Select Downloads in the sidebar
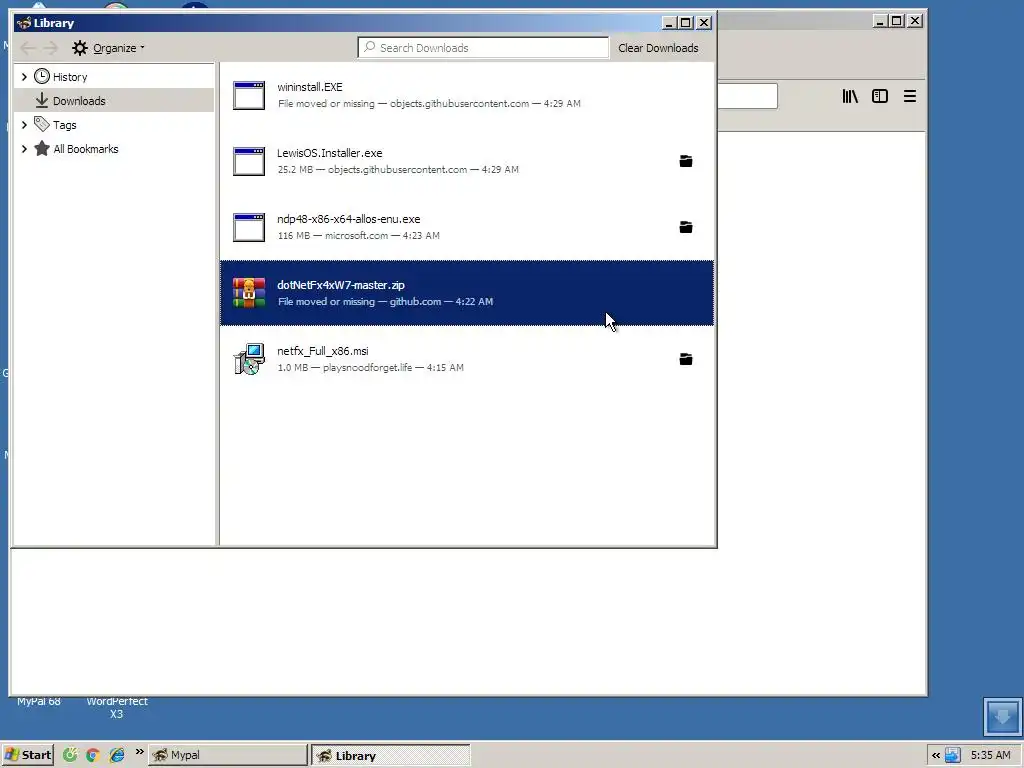Image resolution: width=1024 pixels, height=768 pixels. [x=114, y=101]
